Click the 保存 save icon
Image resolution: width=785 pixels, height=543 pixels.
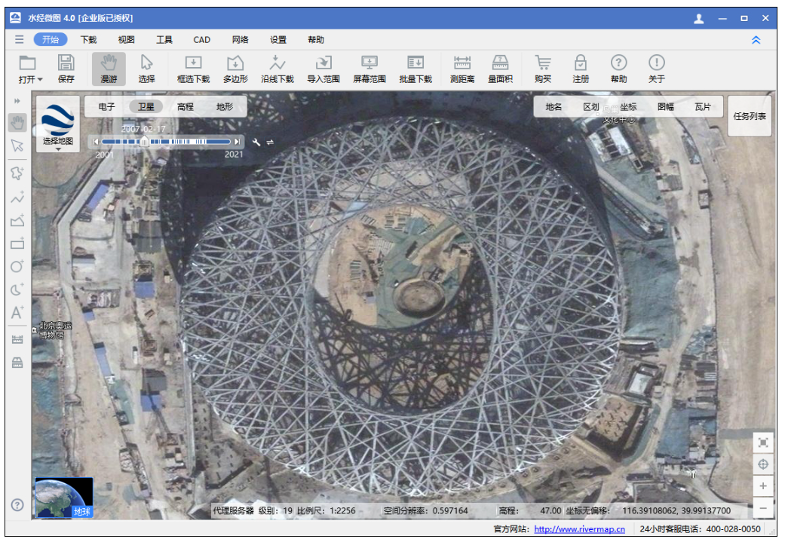coord(66,67)
